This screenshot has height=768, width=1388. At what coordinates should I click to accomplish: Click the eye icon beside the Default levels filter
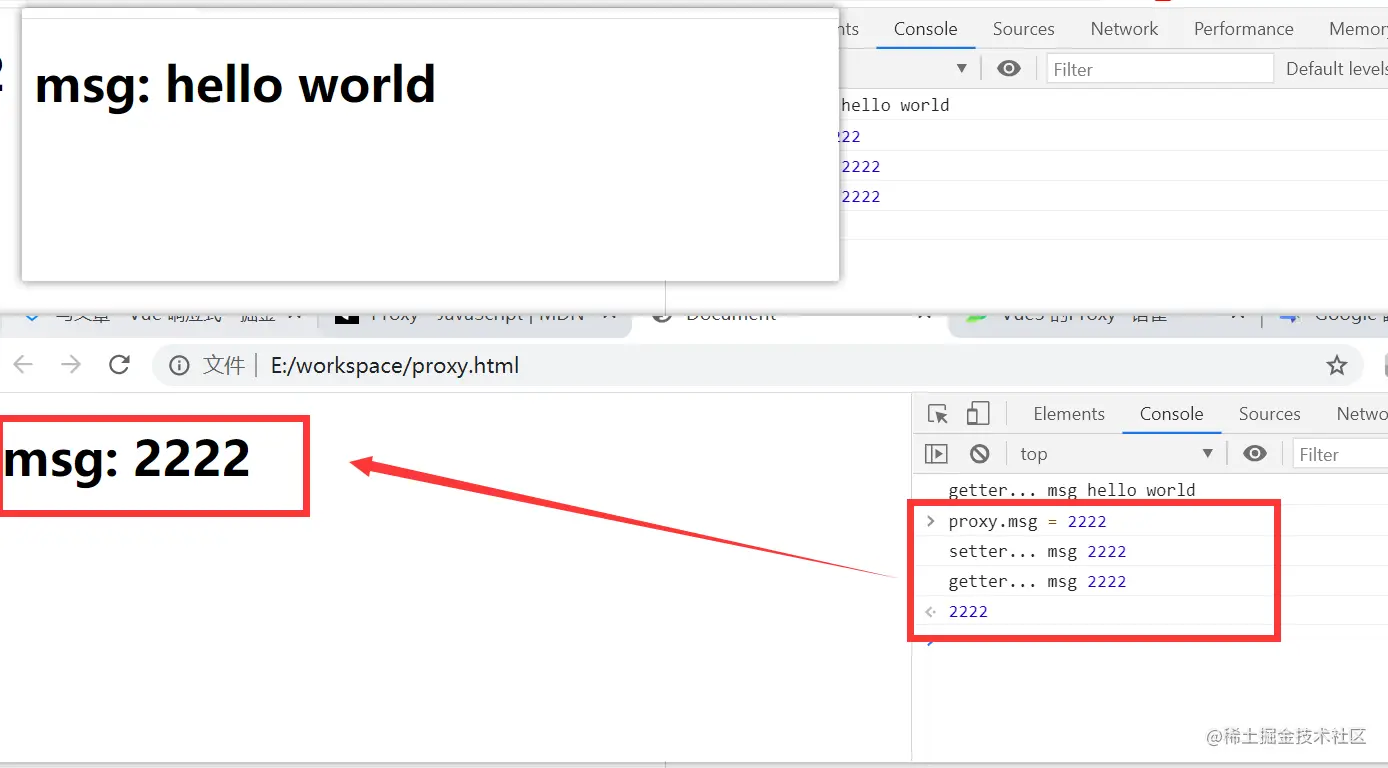[1009, 68]
